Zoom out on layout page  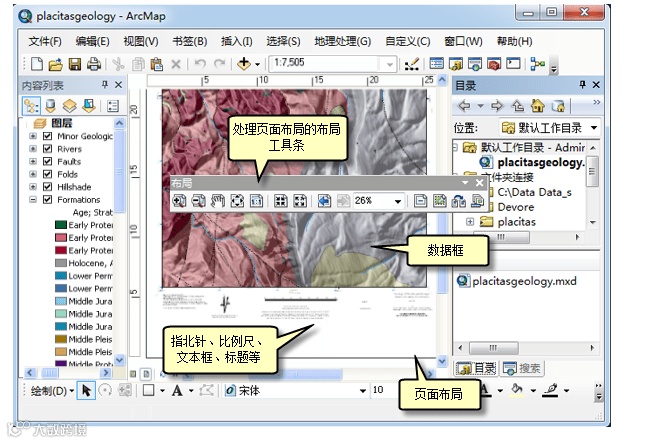point(198,201)
